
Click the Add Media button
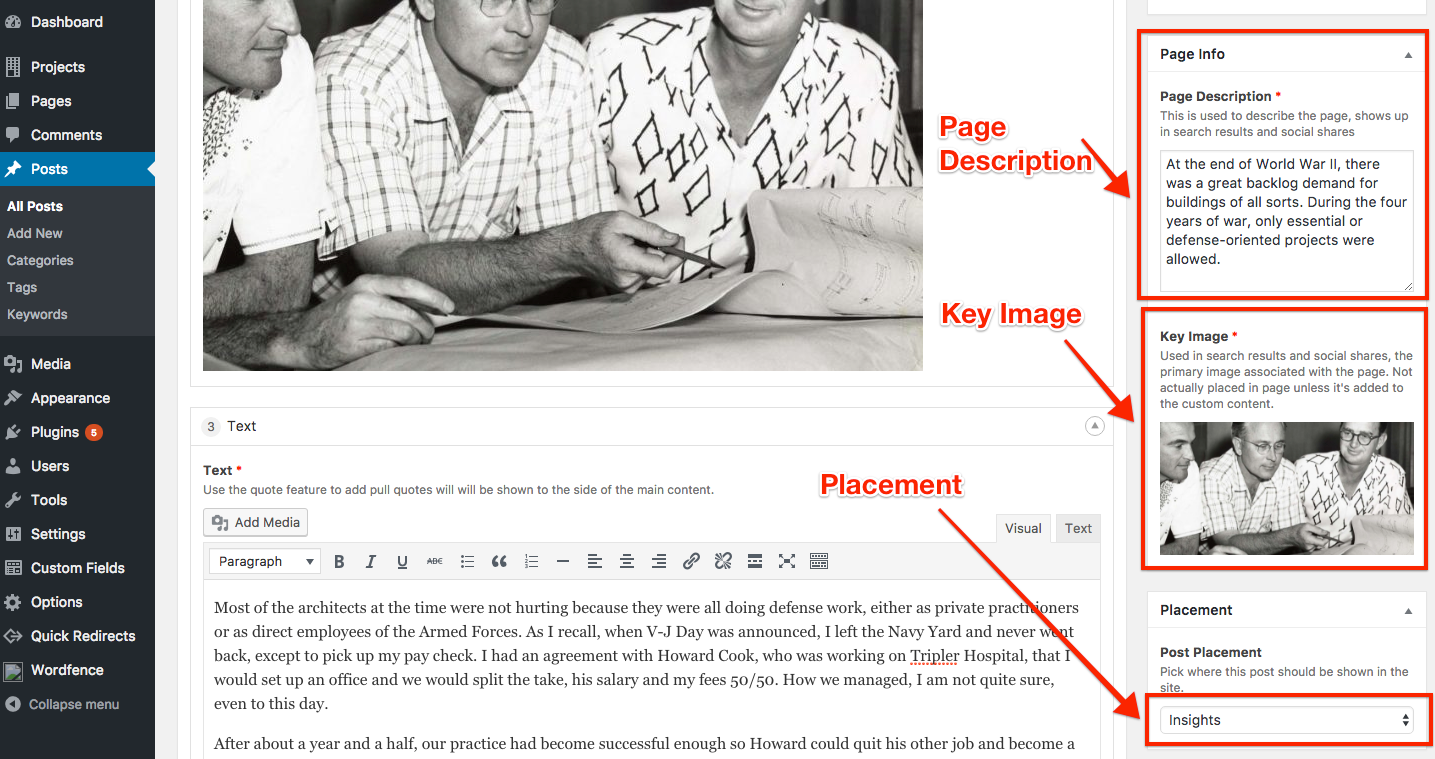coord(256,522)
